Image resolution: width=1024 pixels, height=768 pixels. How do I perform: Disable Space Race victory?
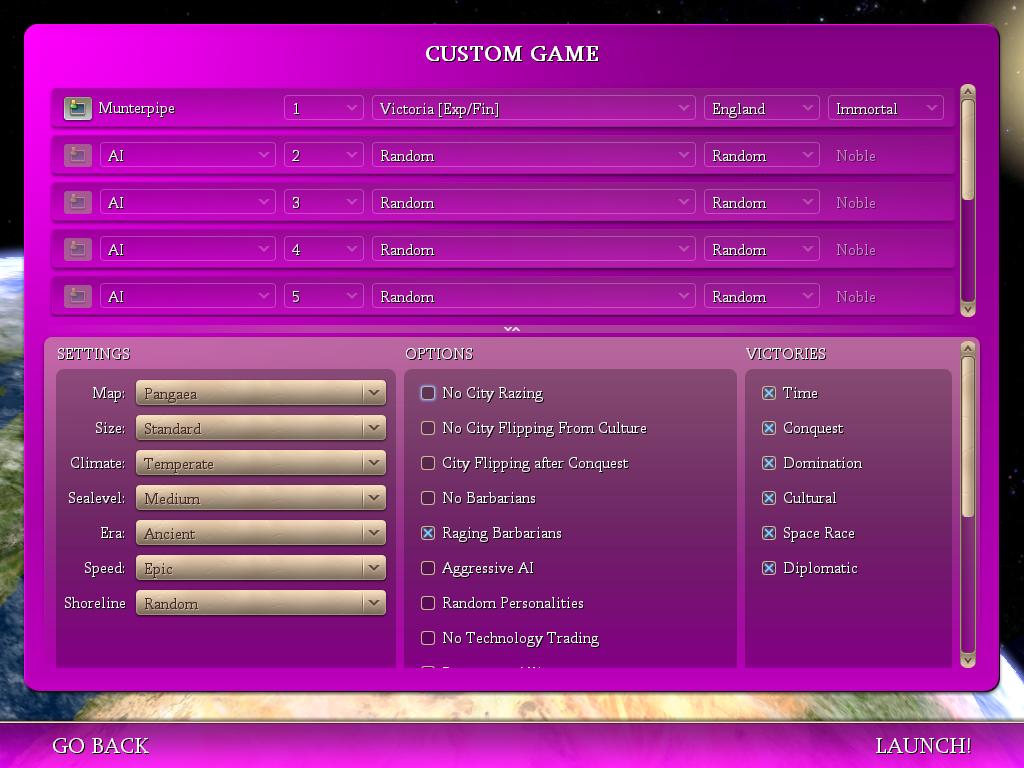[769, 533]
